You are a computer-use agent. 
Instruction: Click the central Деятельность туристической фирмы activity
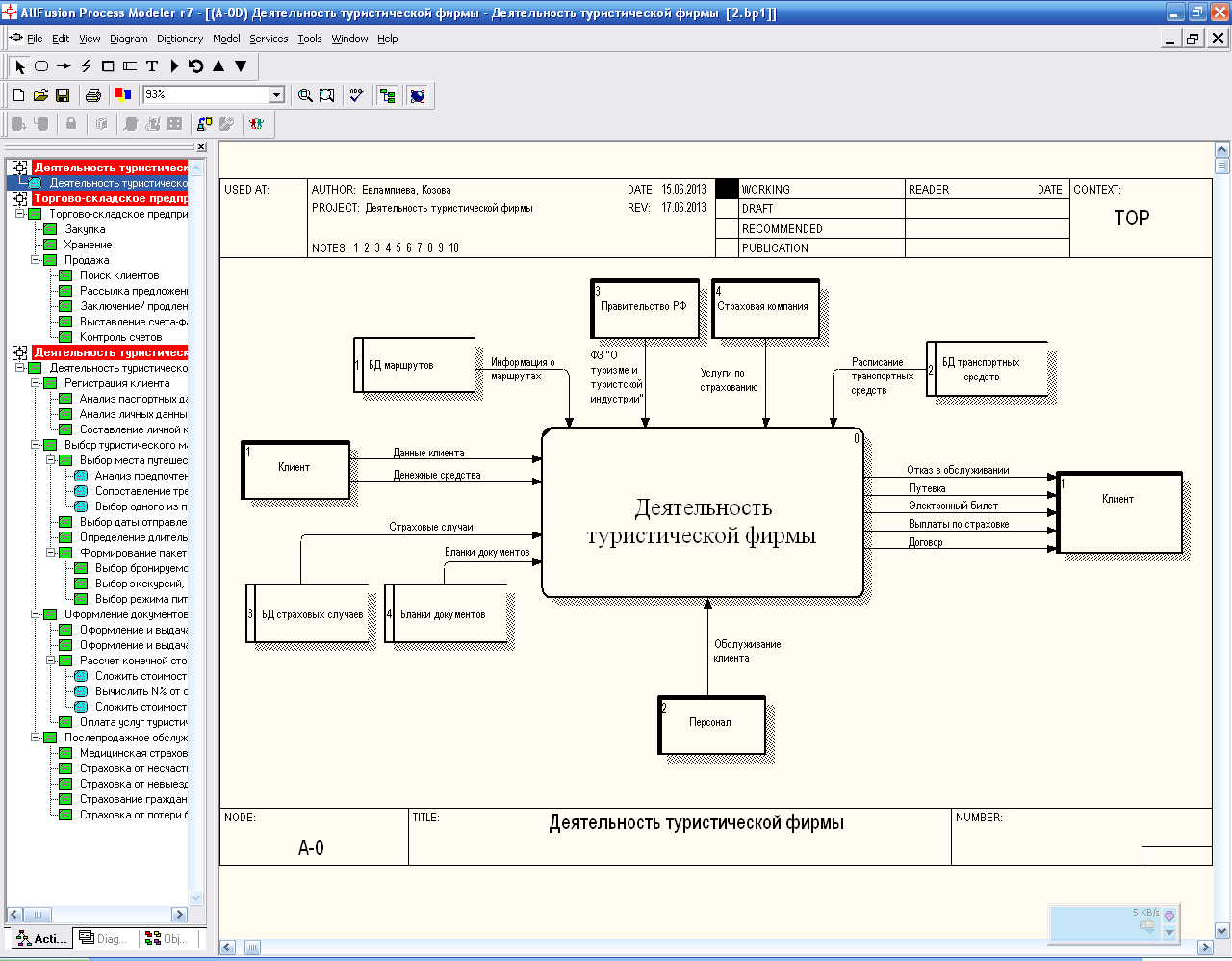[x=702, y=512]
